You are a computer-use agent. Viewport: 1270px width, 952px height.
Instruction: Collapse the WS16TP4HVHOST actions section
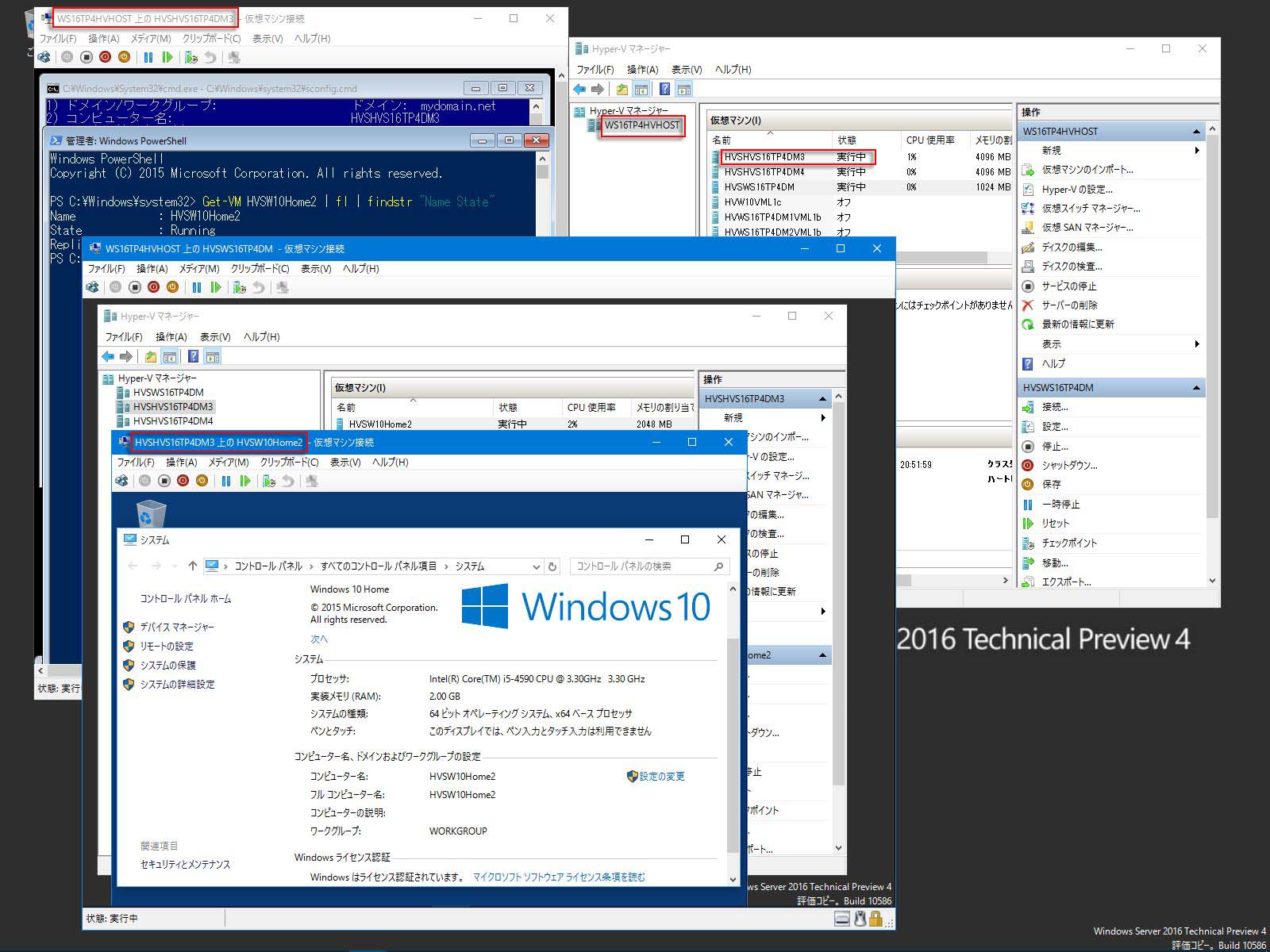click(1196, 131)
